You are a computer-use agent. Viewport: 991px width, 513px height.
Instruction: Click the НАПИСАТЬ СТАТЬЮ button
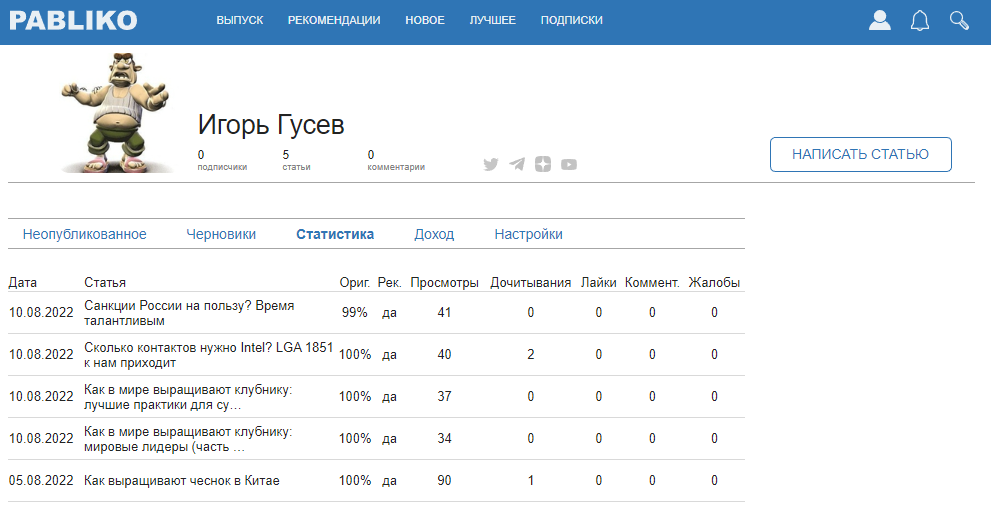click(860, 154)
